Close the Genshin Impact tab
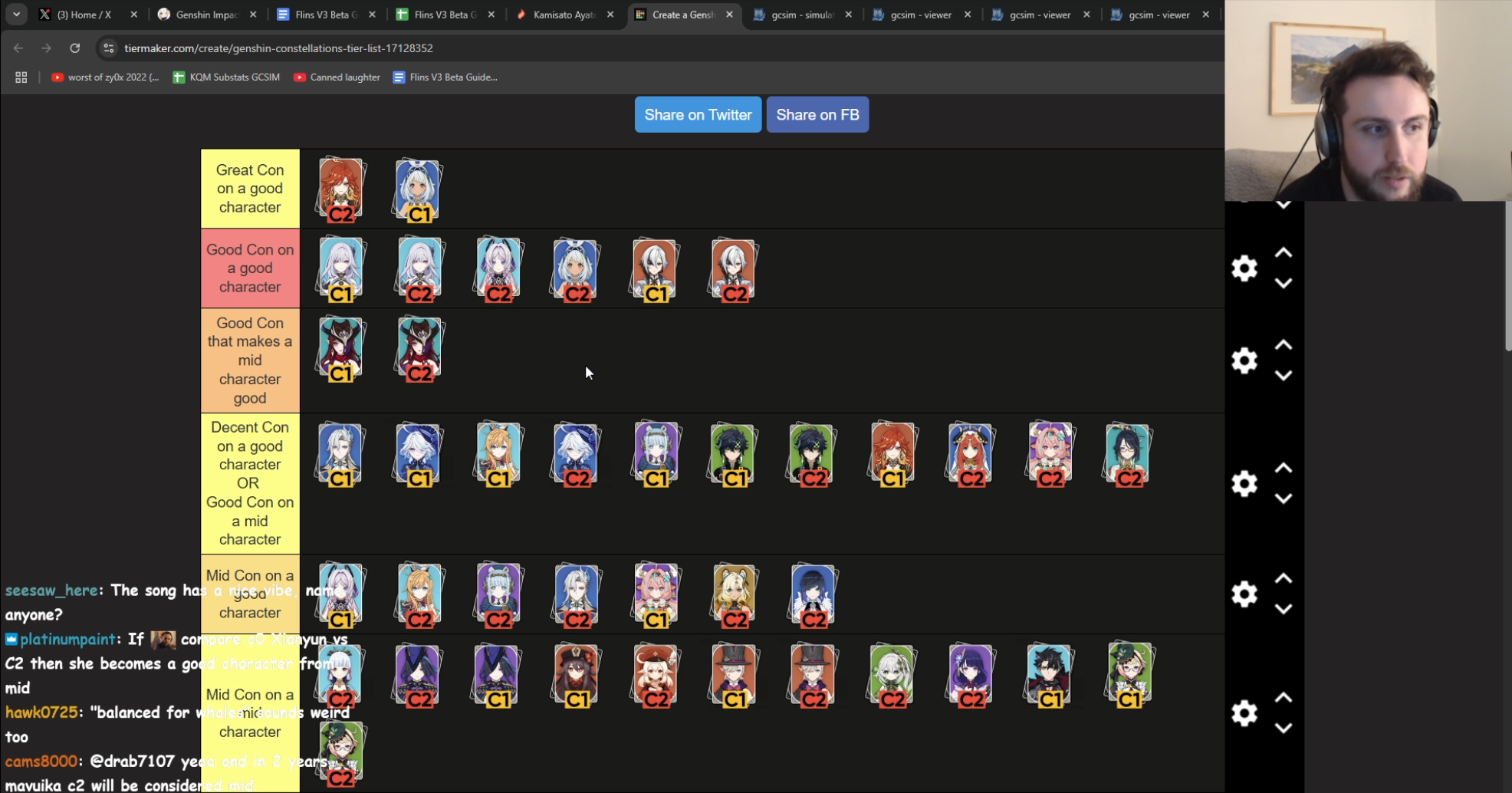The height and width of the screenshot is (793, 1512). [x=253, y=15]
